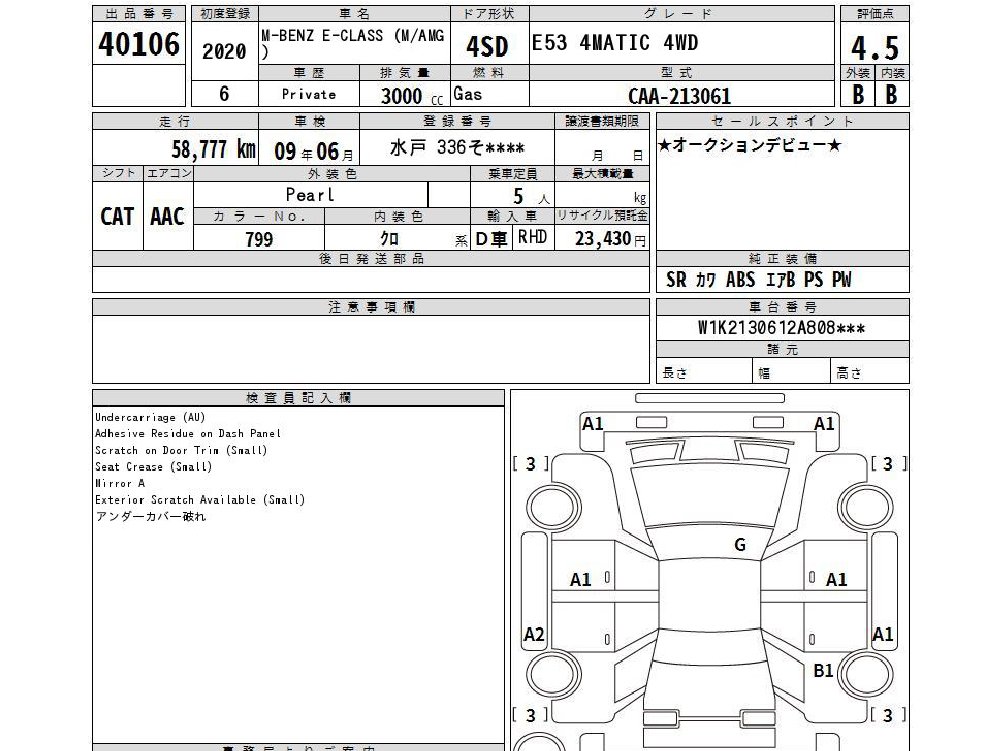This screenshot has width=1001, height=751.
Task: Click interior color クロ
Action: pyautogui.click(x=389, y=238)
